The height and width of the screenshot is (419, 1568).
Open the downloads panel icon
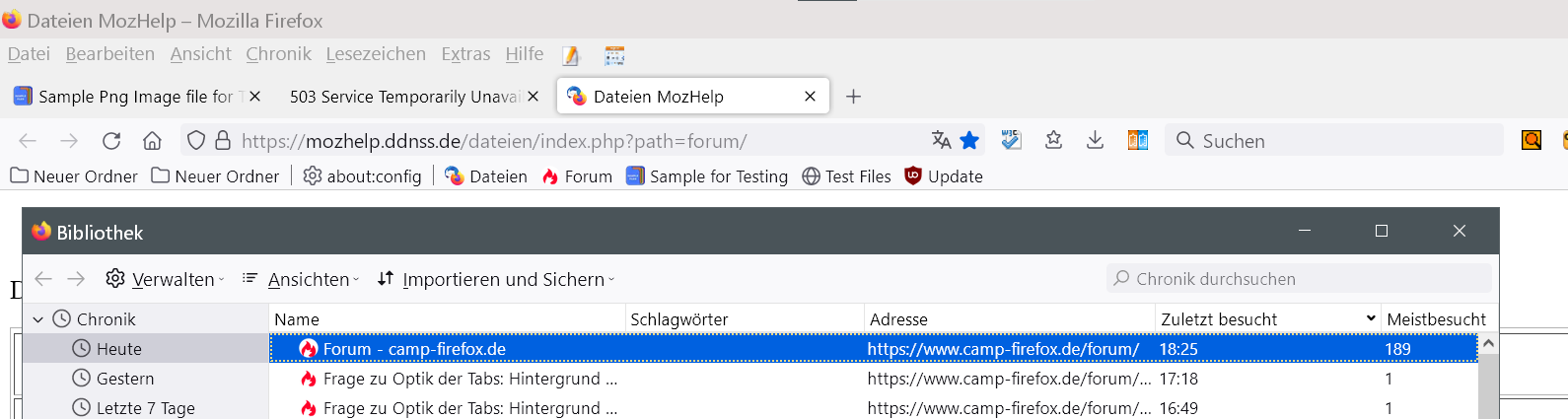(x=1095, y=140)
